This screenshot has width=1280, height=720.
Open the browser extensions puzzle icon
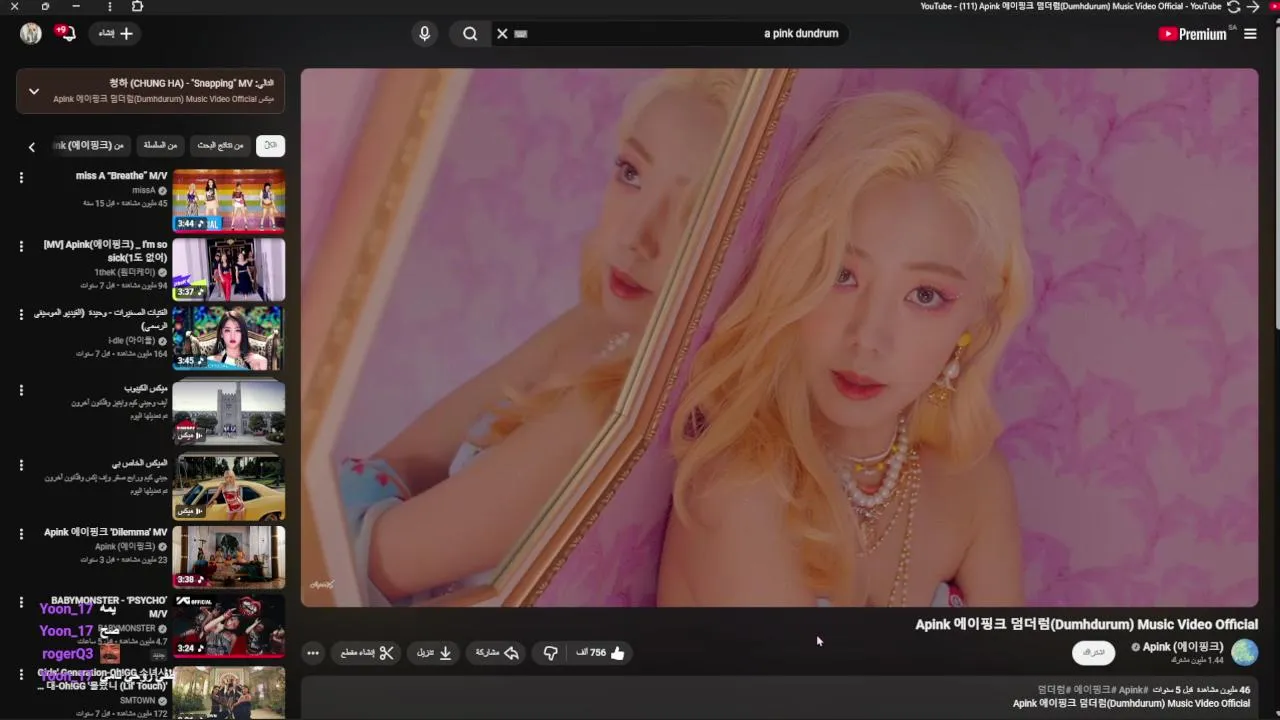[137, 7]
